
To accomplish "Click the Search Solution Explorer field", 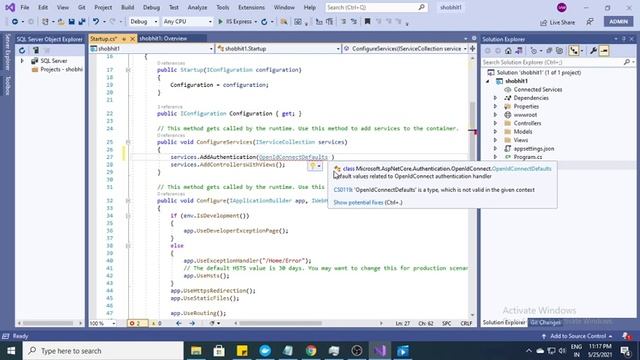I will tap(558, 62).
